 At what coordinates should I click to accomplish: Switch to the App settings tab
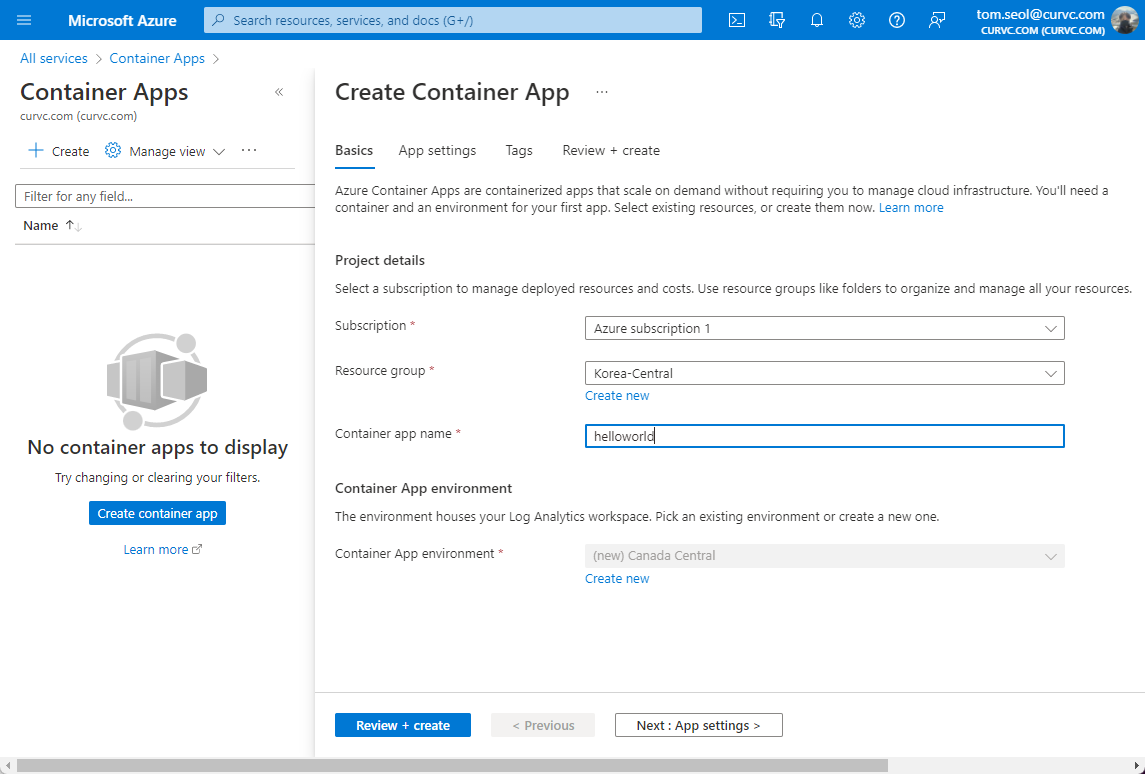pyautogui.click(x=437, y=150)
